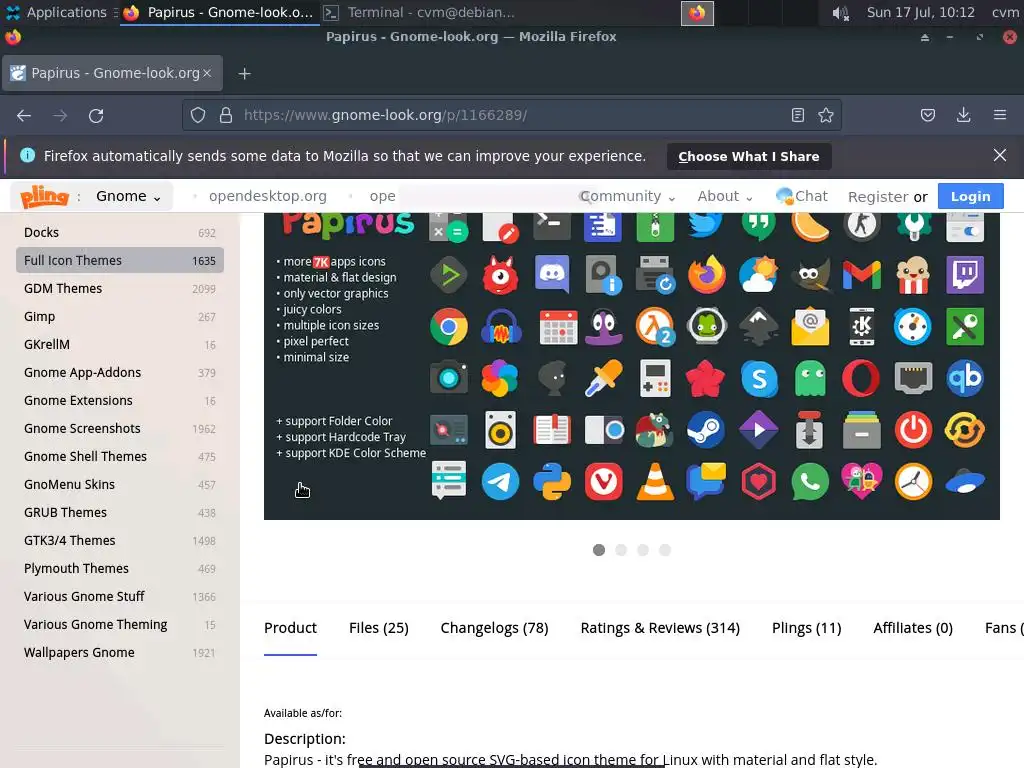Click the URL address bar field

point(511,116)
